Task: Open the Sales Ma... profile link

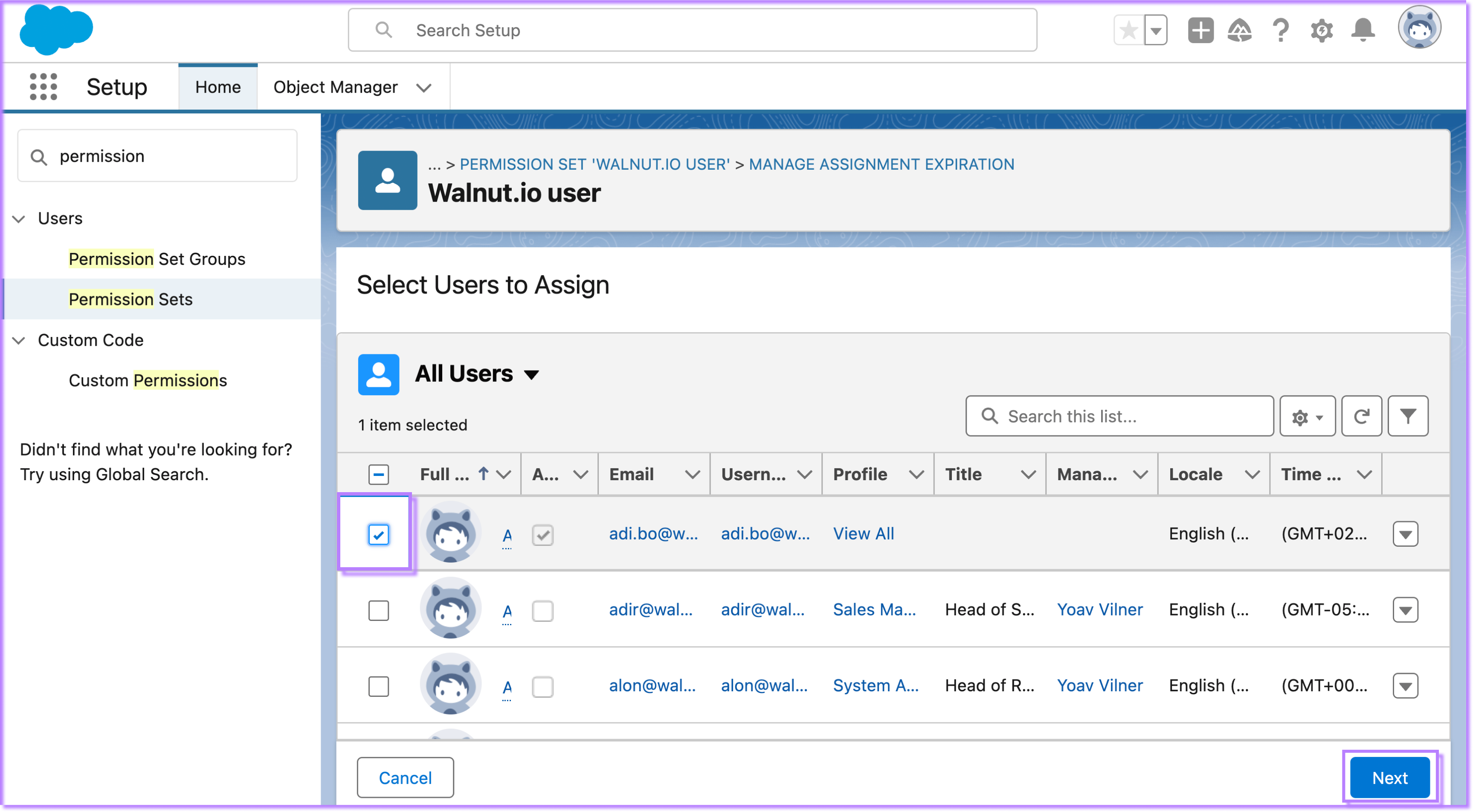Action: [874, 609]
